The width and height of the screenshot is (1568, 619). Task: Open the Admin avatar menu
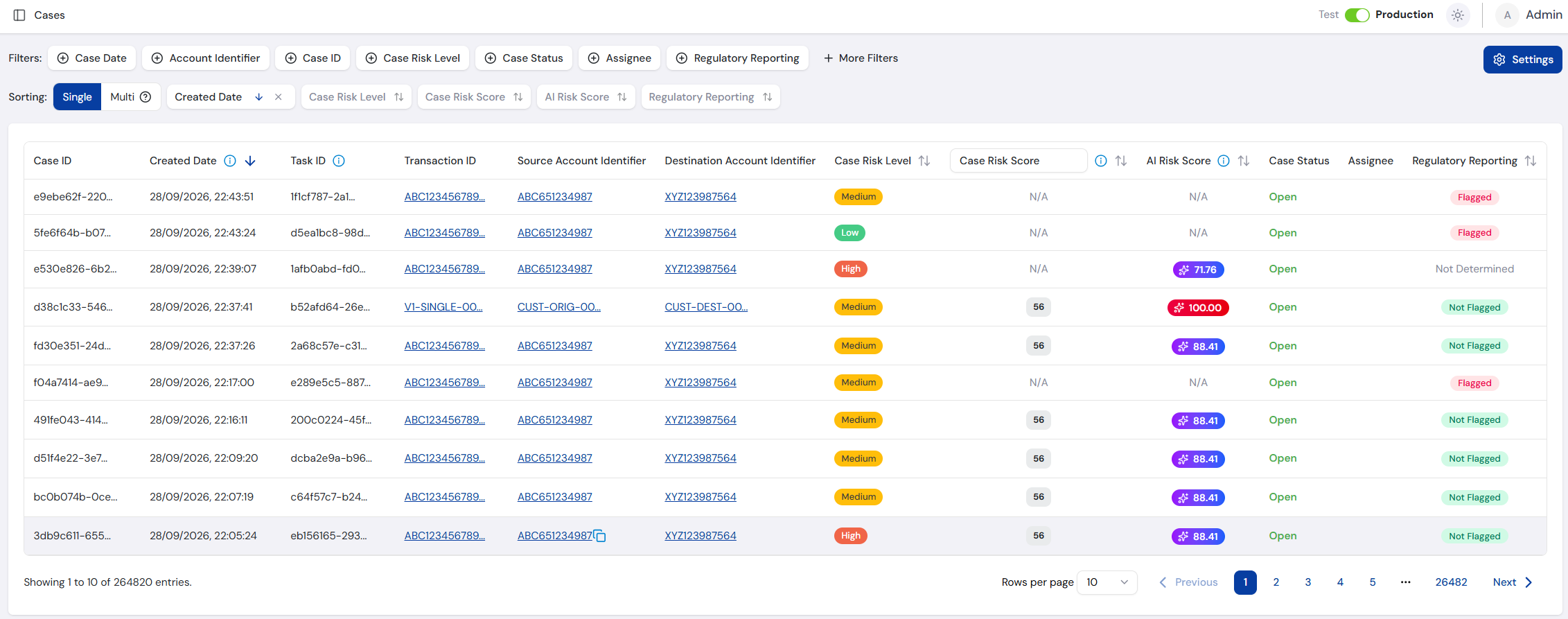point(1507,15)
